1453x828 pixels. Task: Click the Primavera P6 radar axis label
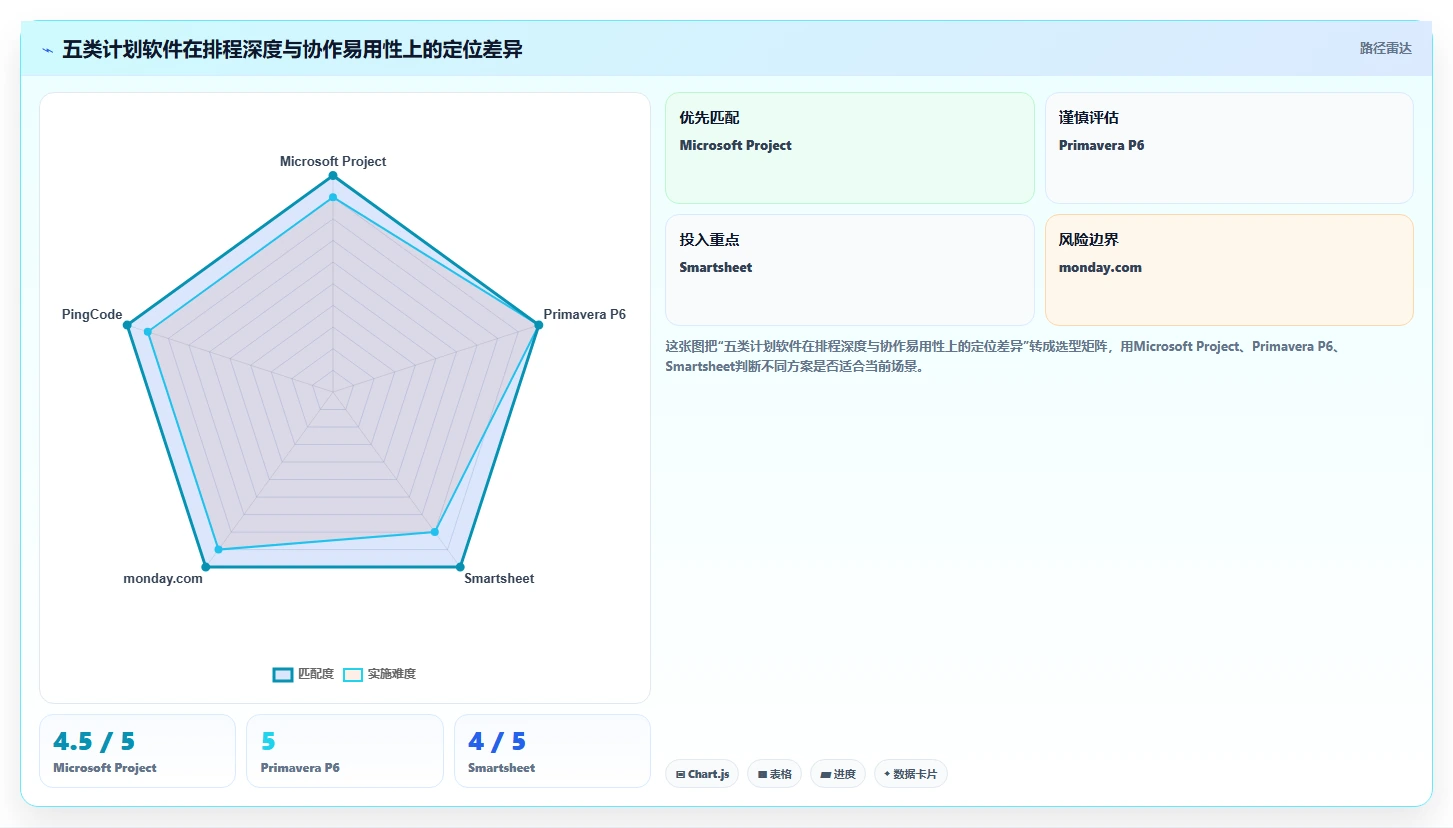[585, 314]
